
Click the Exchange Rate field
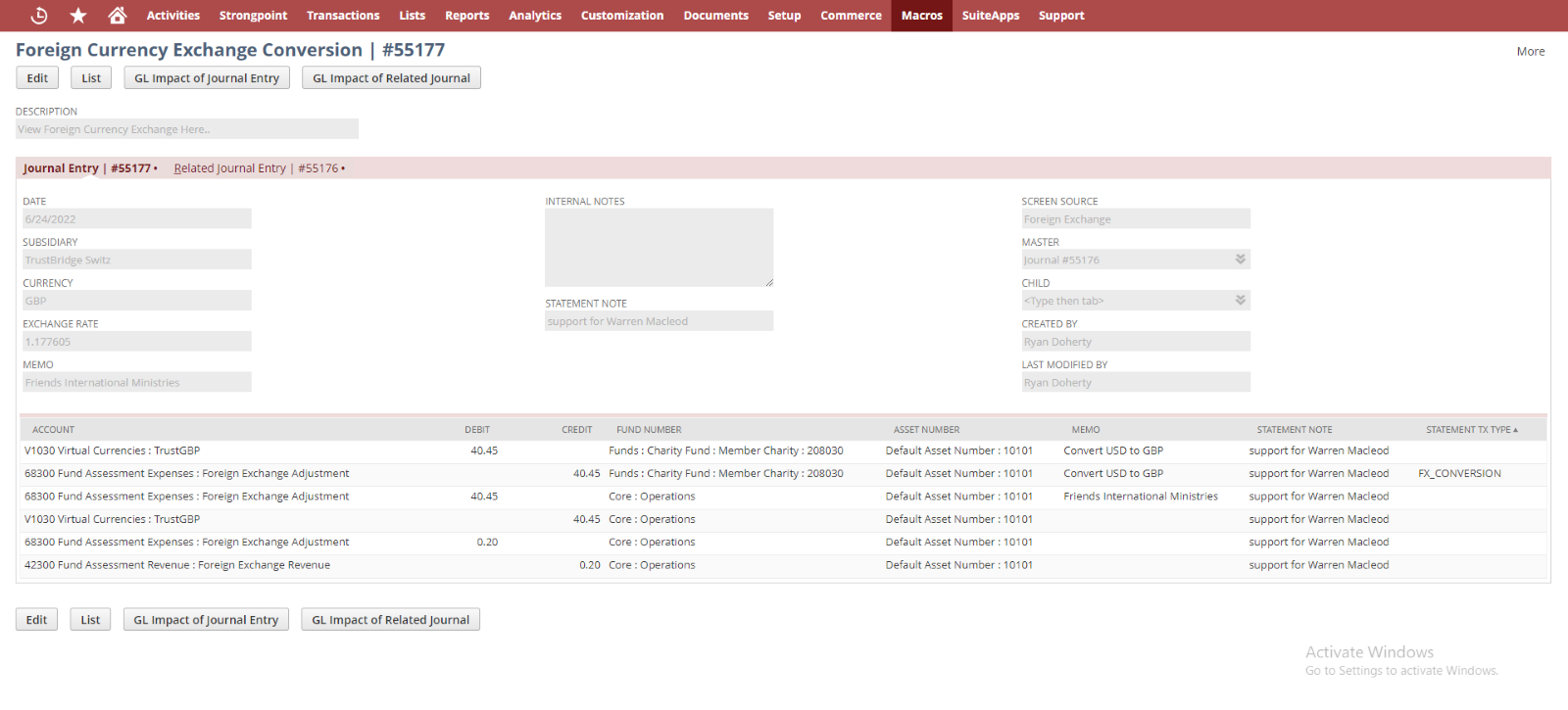click(136, 342)
